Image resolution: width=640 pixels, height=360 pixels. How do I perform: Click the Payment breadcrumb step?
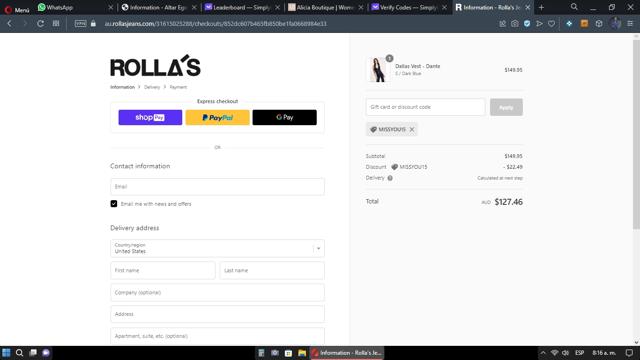point(178,87)
